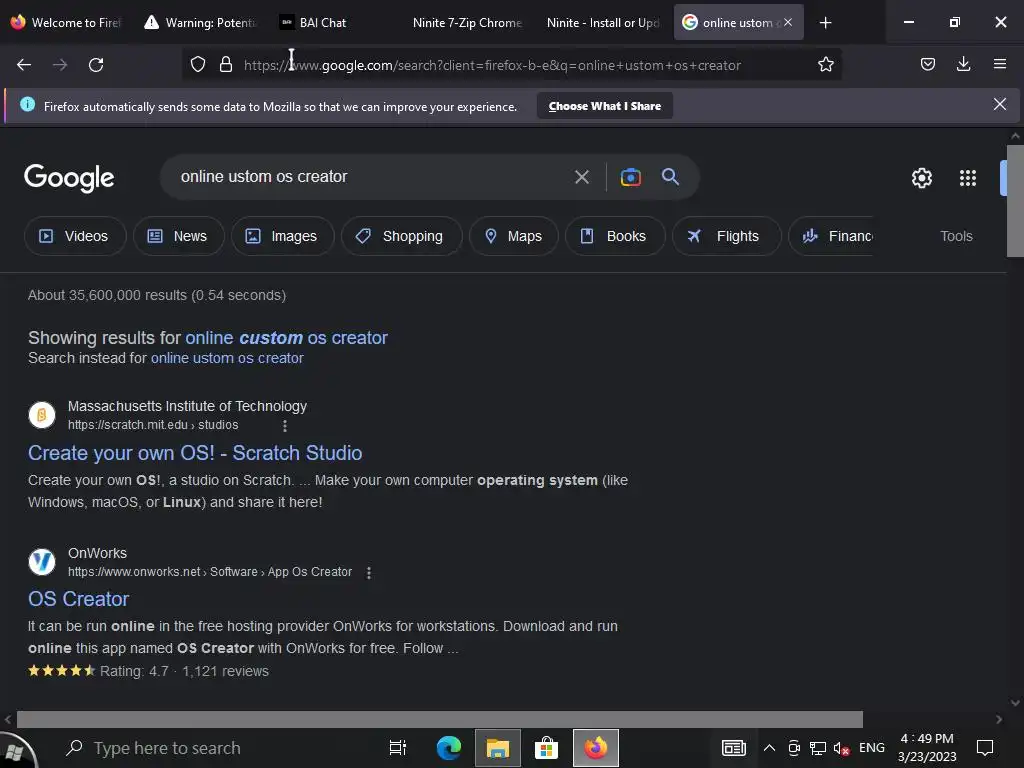Open Microsoft Store from taskbar
This screenshot has height=768, width=1024.
pyautogui.click(x=546, y=748)
